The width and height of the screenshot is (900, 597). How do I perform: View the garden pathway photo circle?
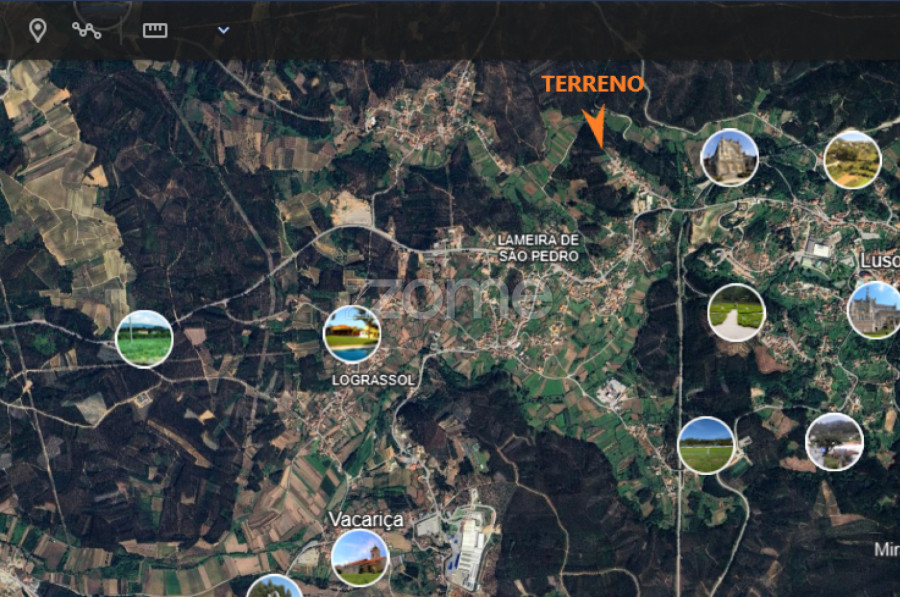pyautogui.click(x=736, y=312)
